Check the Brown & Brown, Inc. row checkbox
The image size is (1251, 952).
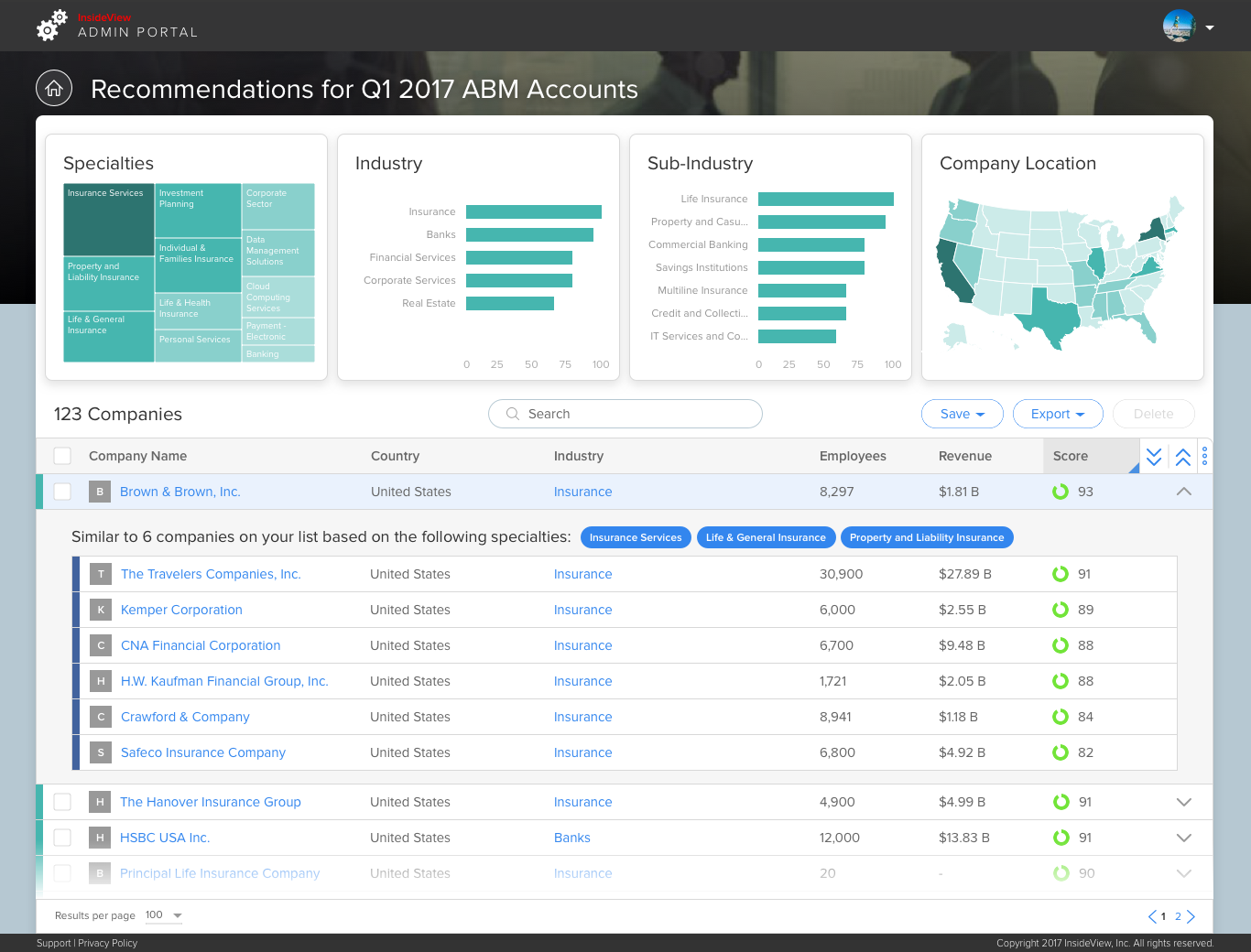tap(62, 492)
